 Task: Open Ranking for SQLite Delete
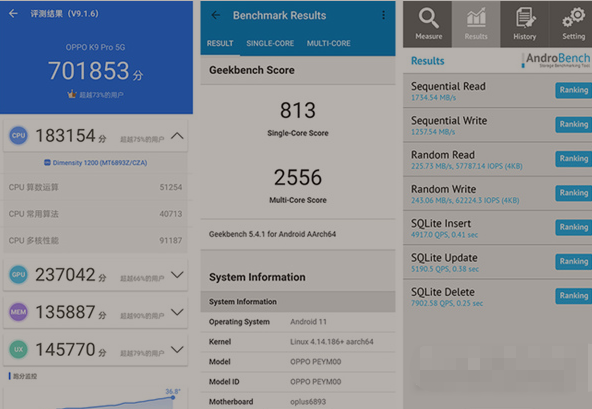coord(574,296)
